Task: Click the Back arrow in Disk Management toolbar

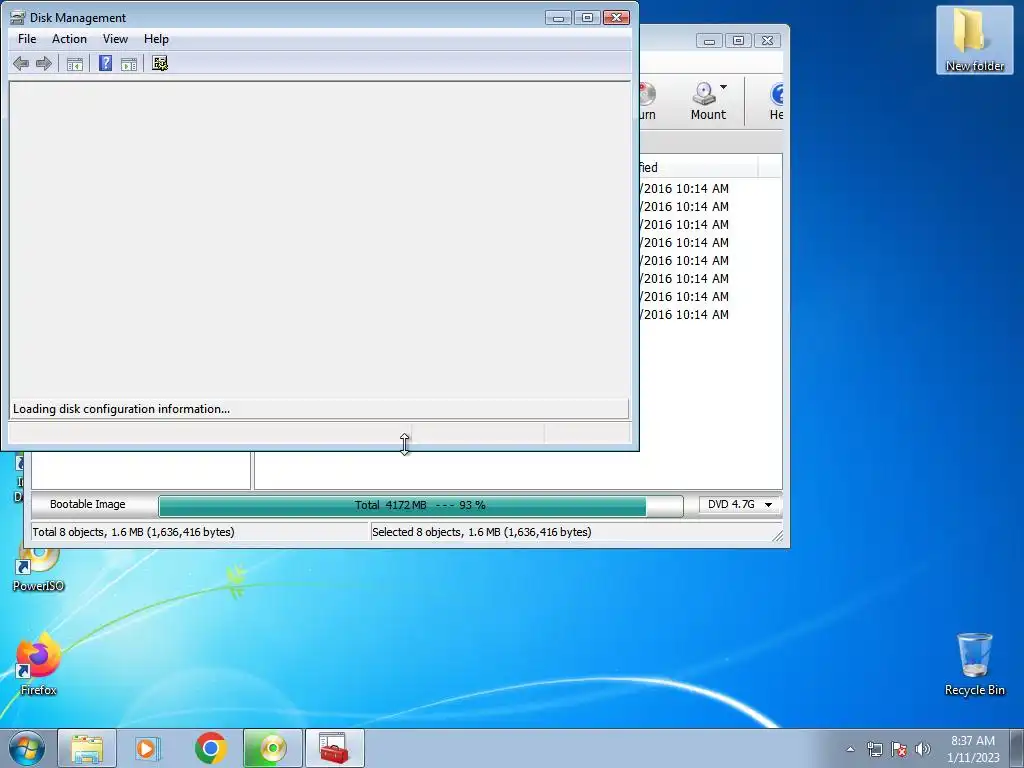Action: coord(21,63)
